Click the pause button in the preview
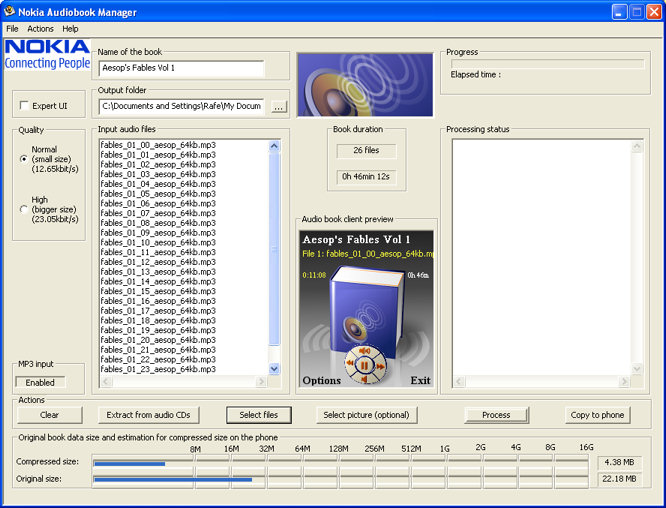 [365, 366]
